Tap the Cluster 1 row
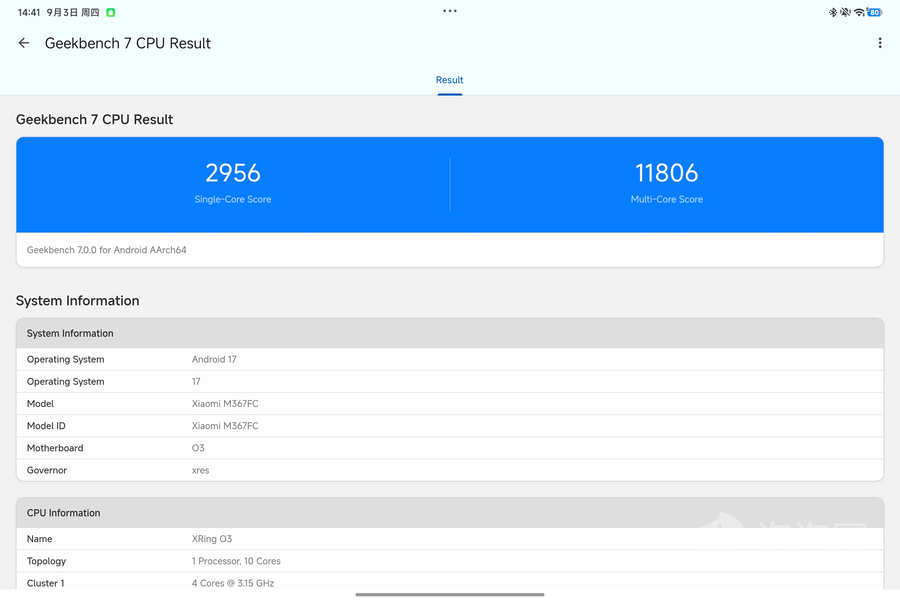This screenshot has width=900, height=600. click(x=450, y=583)
